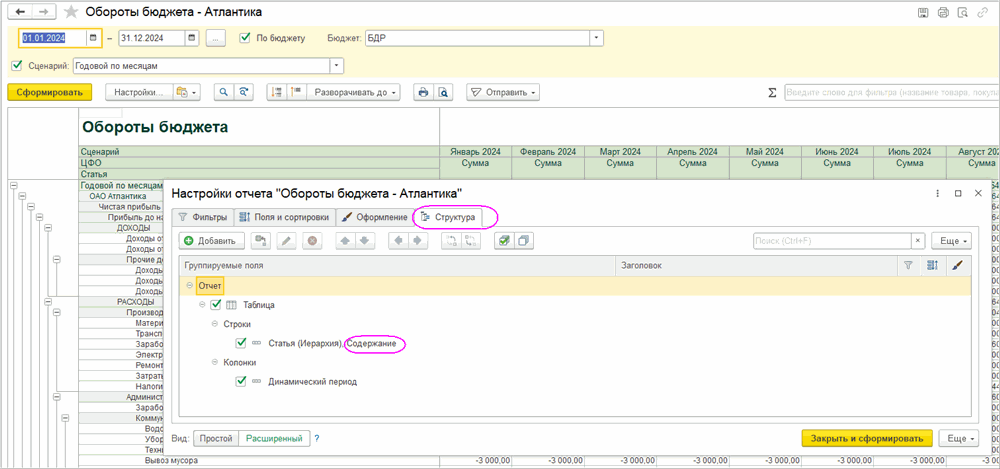Open calendar picker for start date 01.01.2024

click(x=93, y=38)
